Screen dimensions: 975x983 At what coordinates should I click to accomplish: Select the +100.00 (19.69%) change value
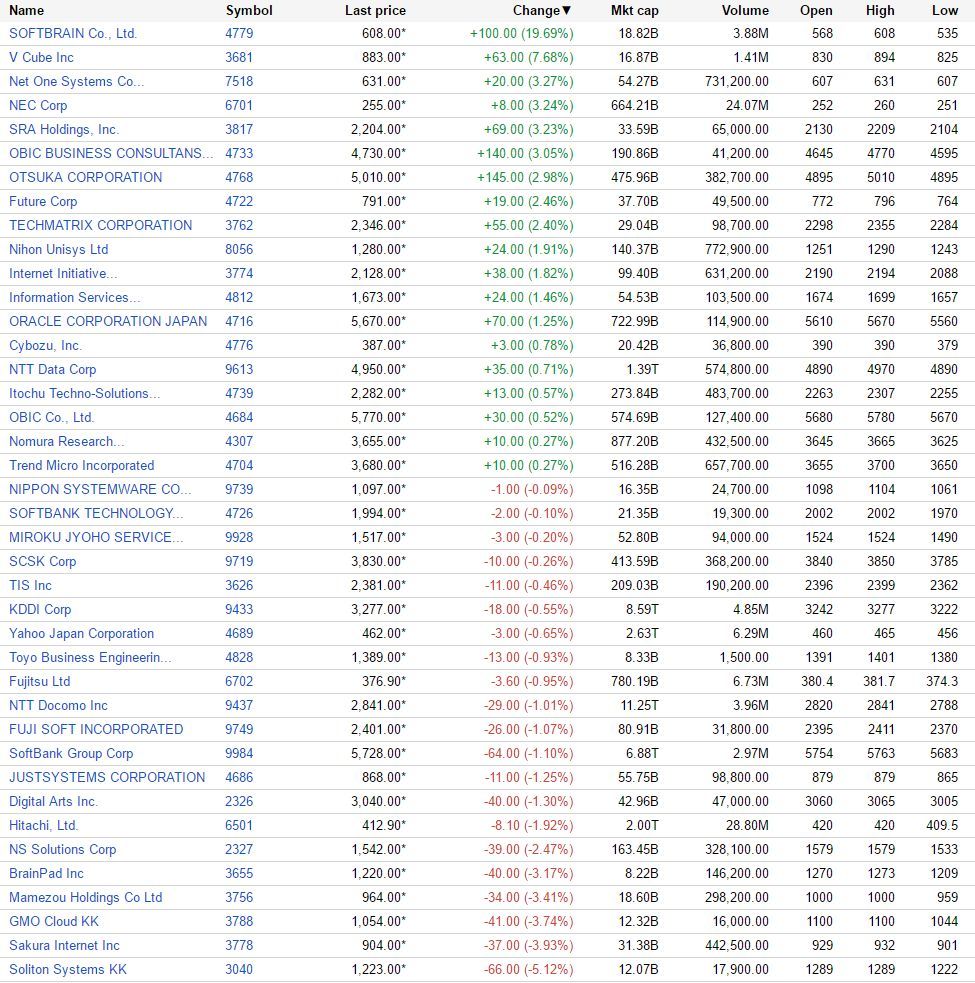(522, 34)
